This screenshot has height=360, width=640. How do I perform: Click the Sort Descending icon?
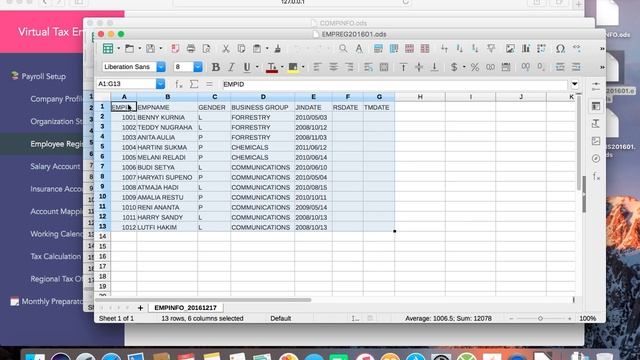click(475, 49)
